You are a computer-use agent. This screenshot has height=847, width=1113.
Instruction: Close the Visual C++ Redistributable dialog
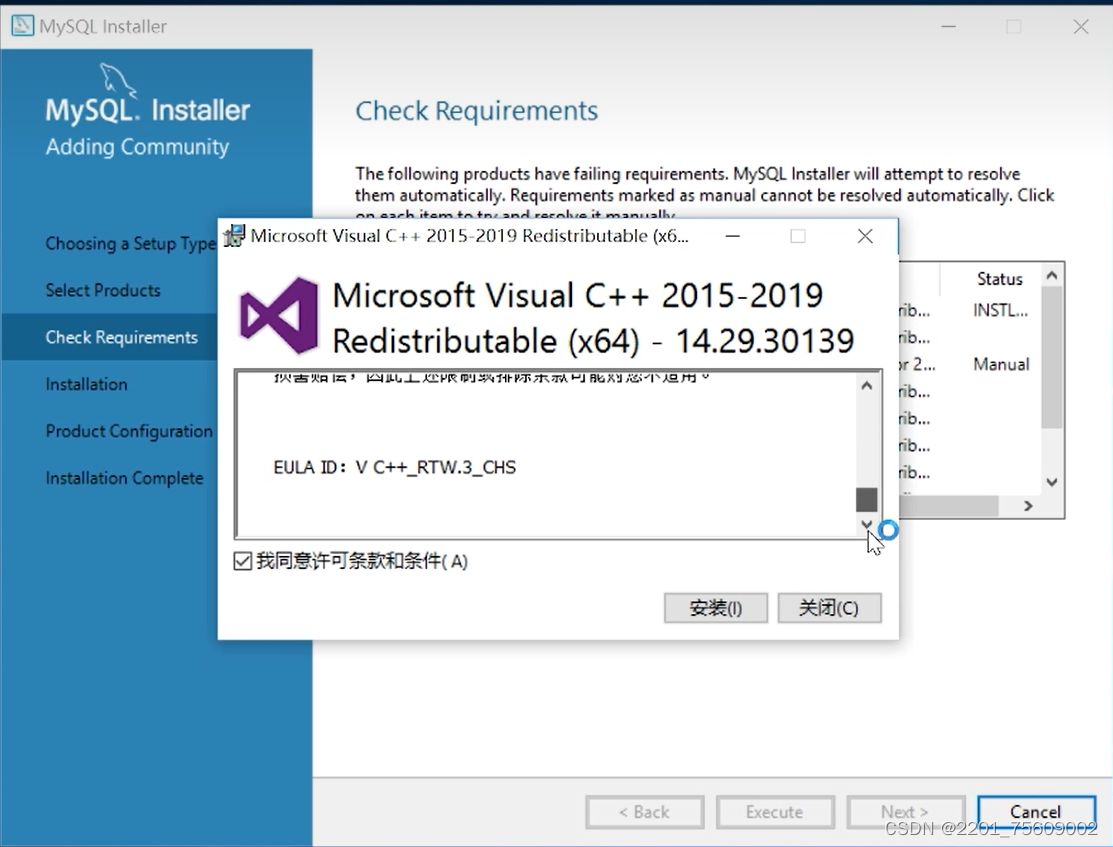pyautogui.click(x=865, y=236)
